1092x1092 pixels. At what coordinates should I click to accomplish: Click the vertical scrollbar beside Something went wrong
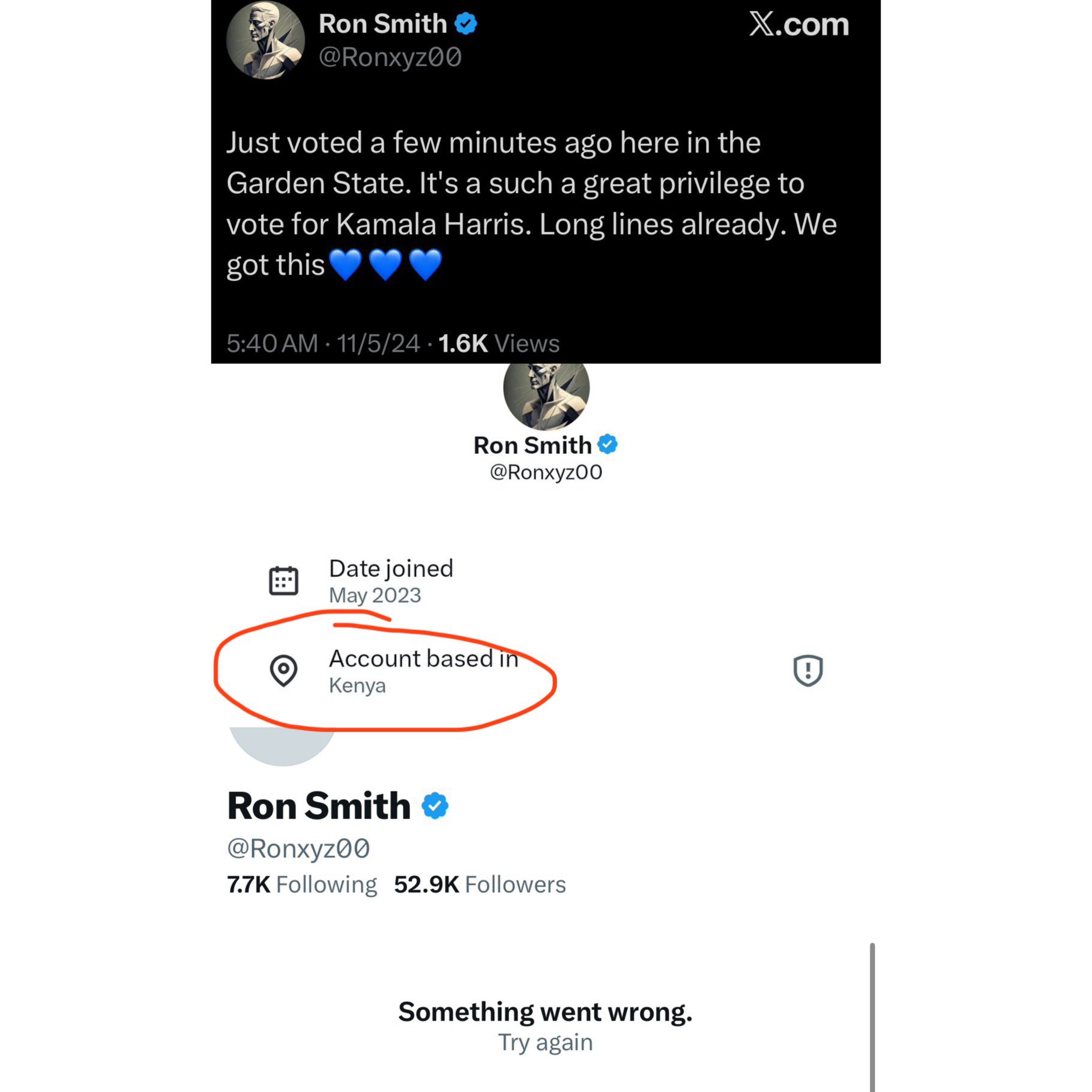[872, 1015]
